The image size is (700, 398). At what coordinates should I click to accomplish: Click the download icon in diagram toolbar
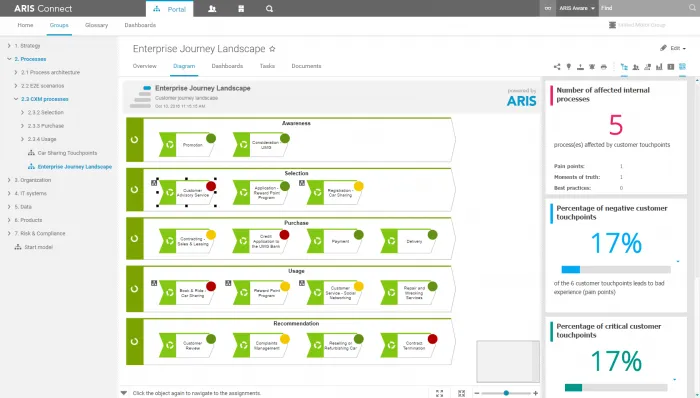(580, 67)
